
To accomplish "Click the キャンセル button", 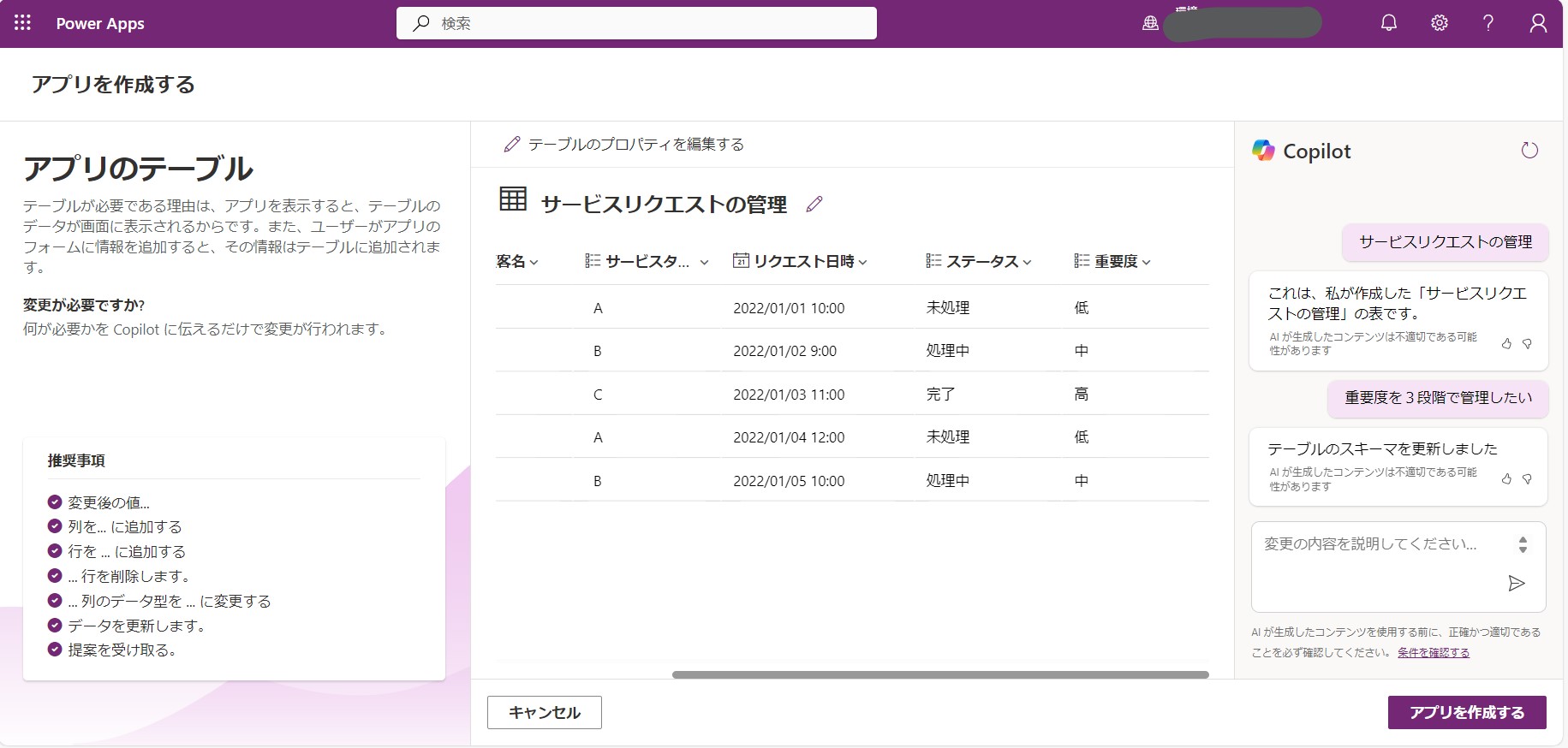I will pyautogui.click(x=545, y=712).
